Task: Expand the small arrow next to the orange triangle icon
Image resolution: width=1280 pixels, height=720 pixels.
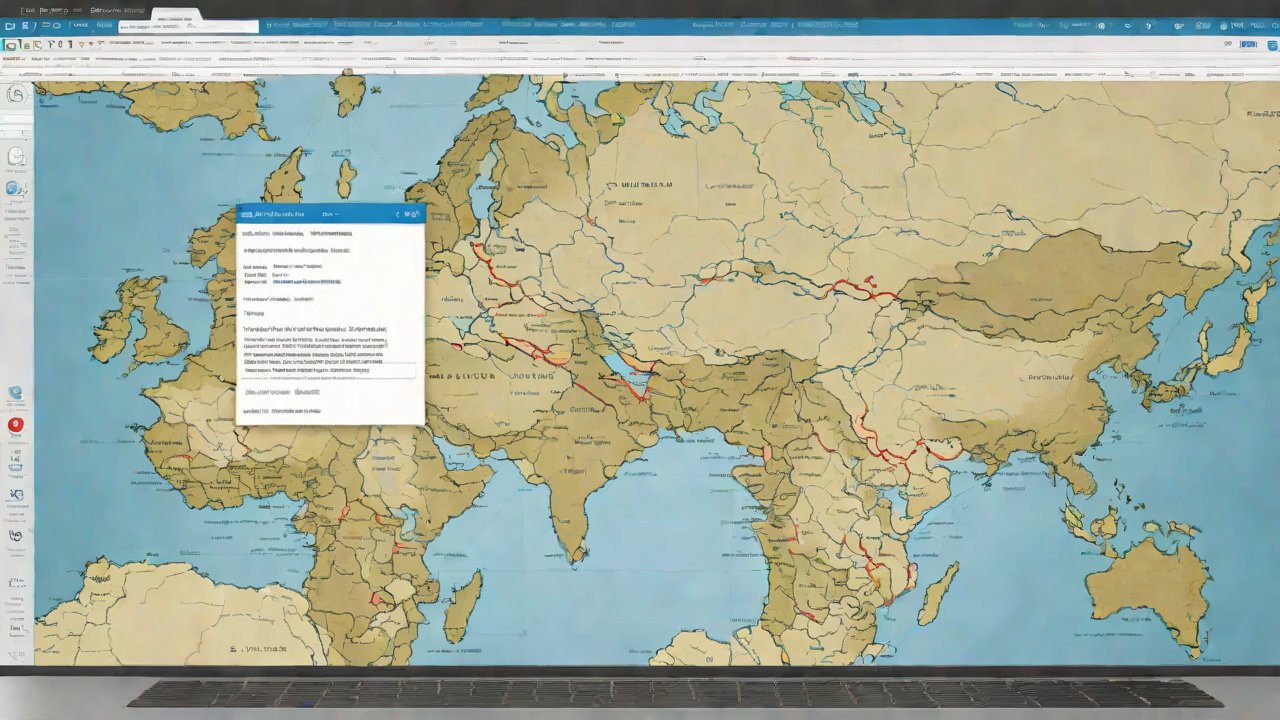Action: click(93, 45)
